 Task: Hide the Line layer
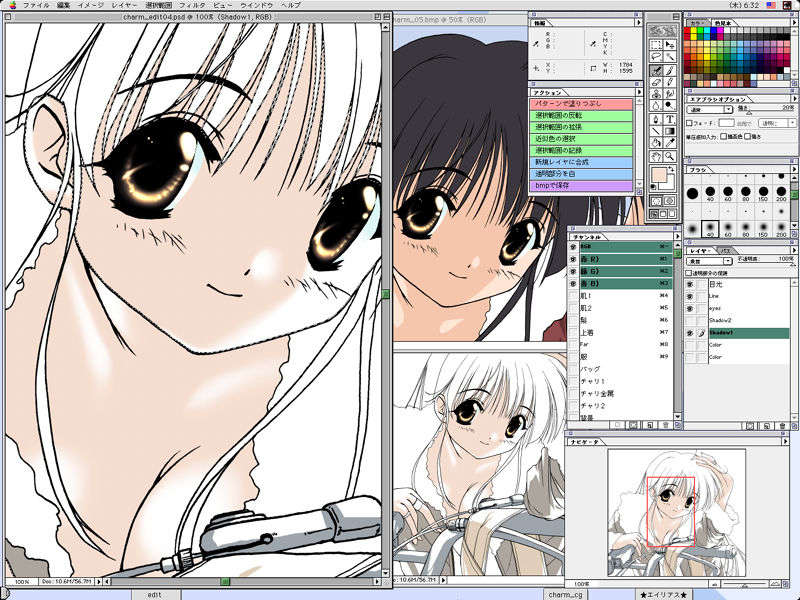pyautogui.click(x=690, y=296)
